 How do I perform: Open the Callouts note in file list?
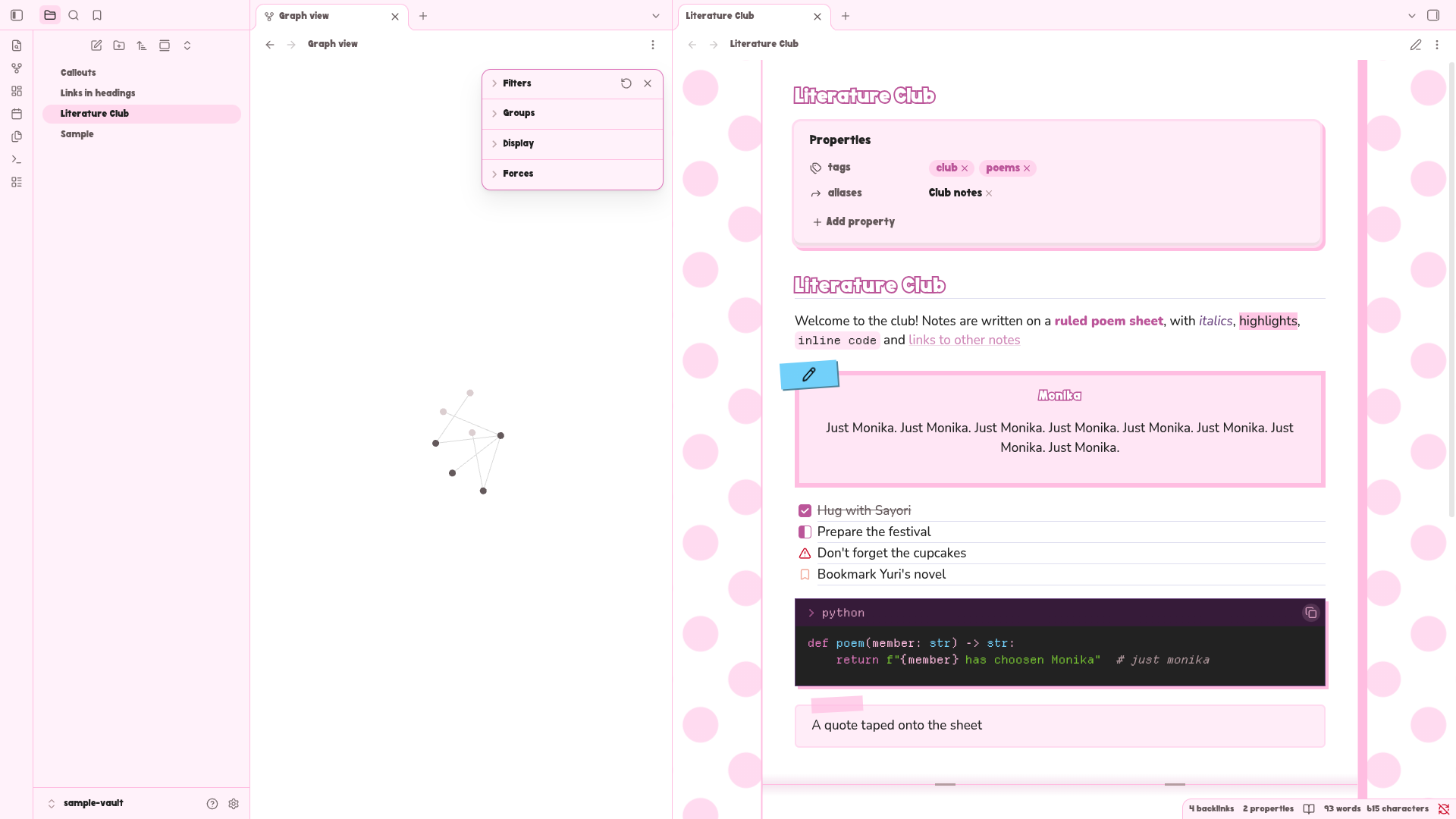[x=141, y=73]
